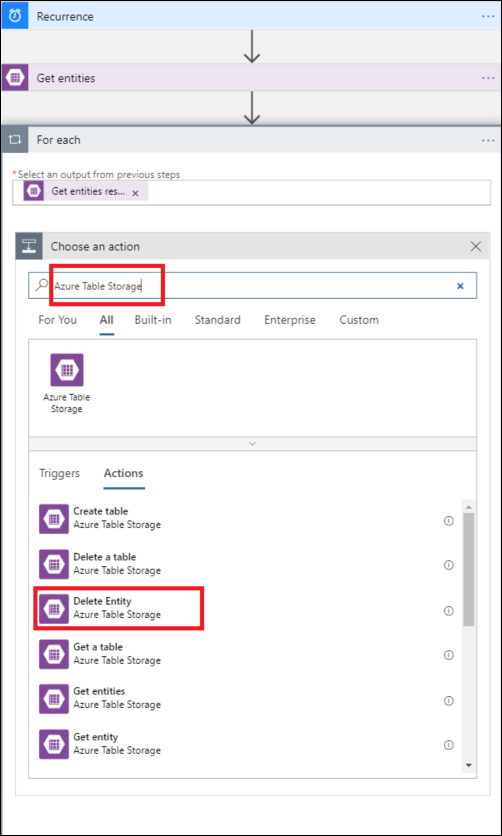Expand the Recurrence step header
The height and width of the screenshot is (836, 502).
tap(251, 16)
